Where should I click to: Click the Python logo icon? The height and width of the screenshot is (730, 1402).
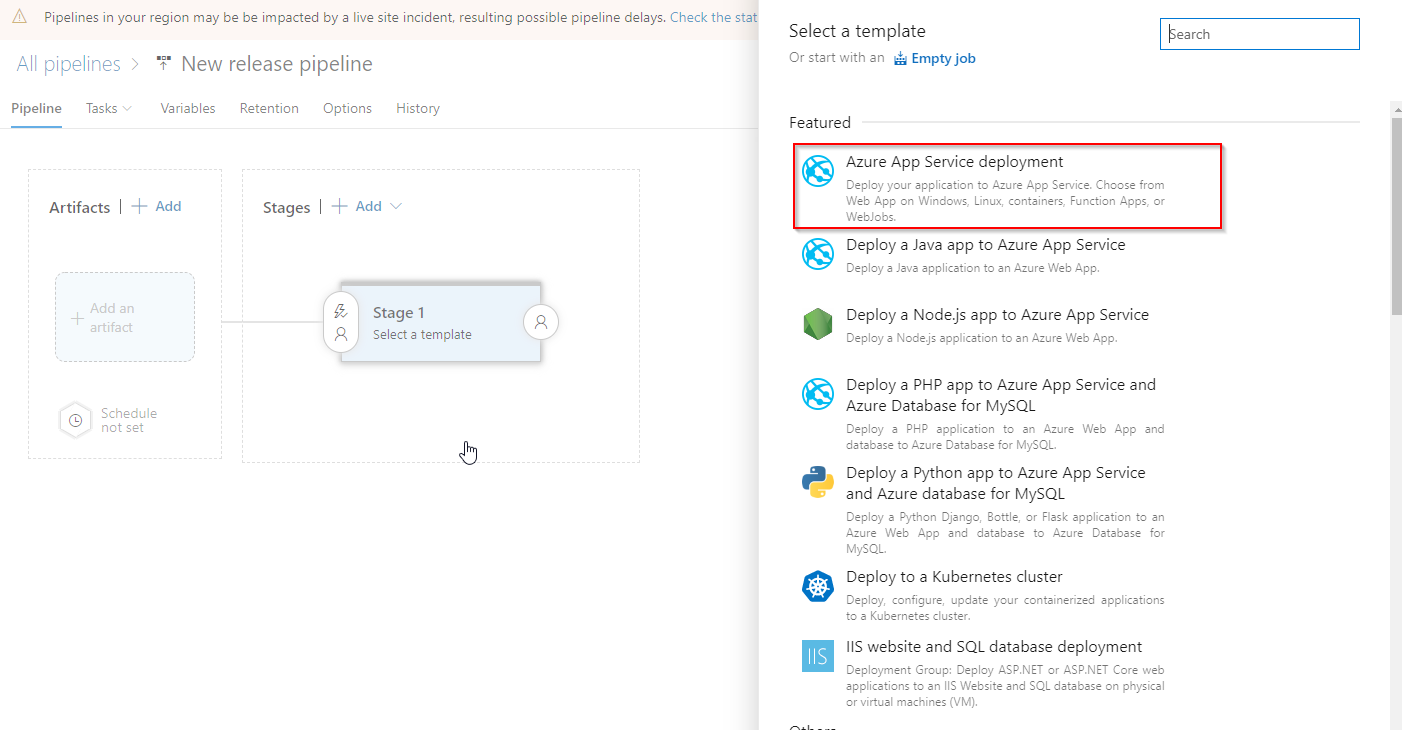(818, 482)
